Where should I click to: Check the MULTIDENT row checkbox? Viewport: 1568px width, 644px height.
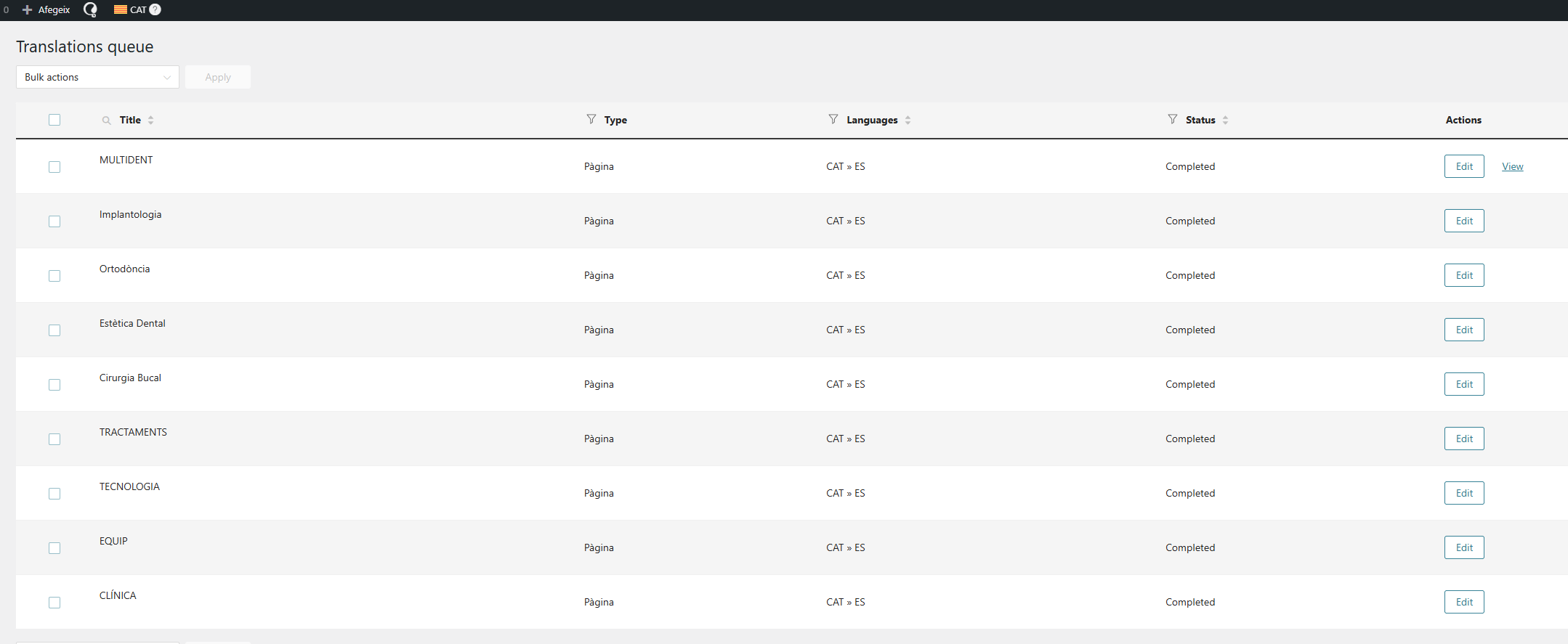(54, 167)
